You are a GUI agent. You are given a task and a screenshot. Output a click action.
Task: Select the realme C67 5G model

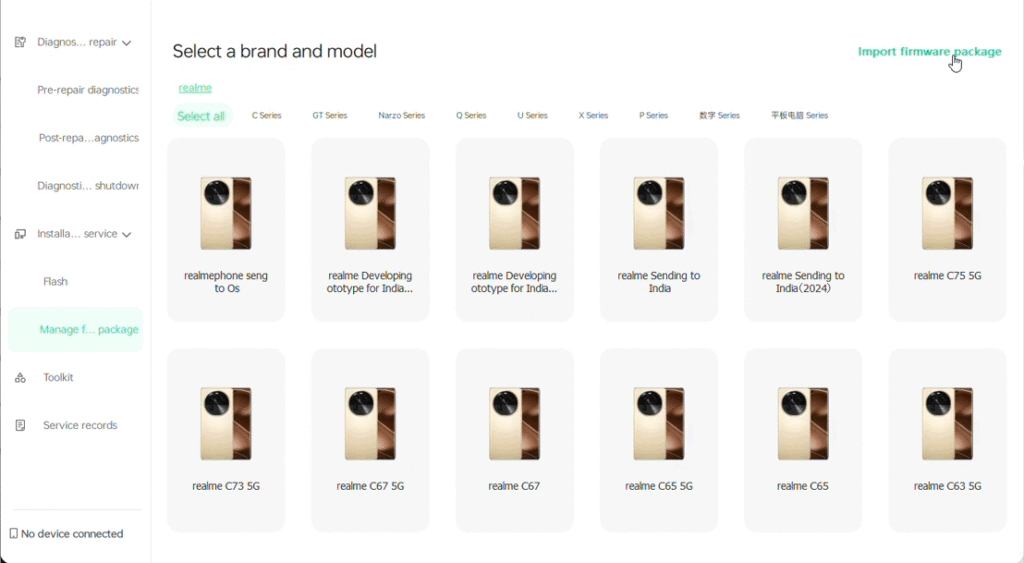(370, 440)
